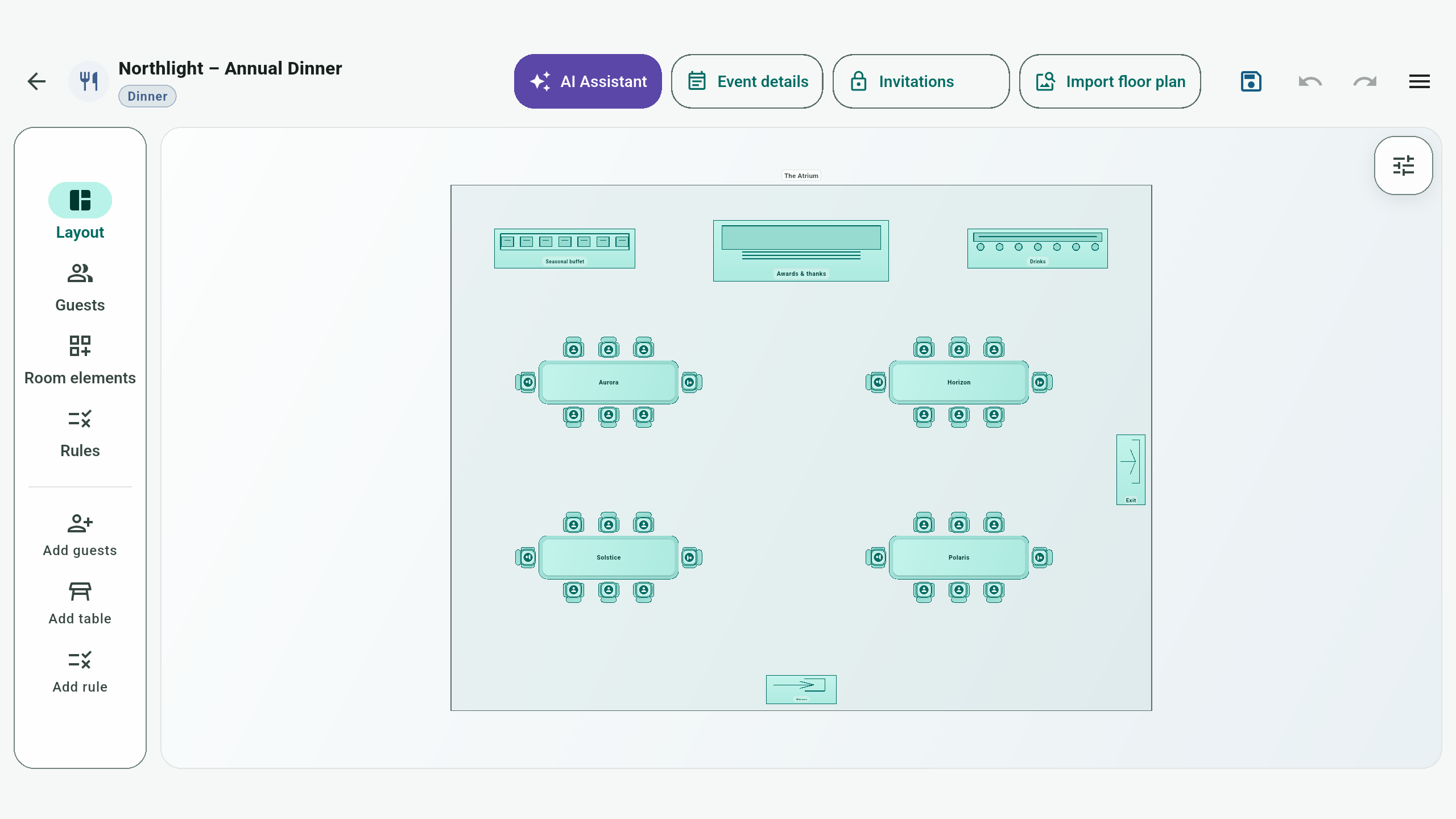Select the Polaris table
The height and width of the screenshot is (819, 1456).
coord(959,557)
